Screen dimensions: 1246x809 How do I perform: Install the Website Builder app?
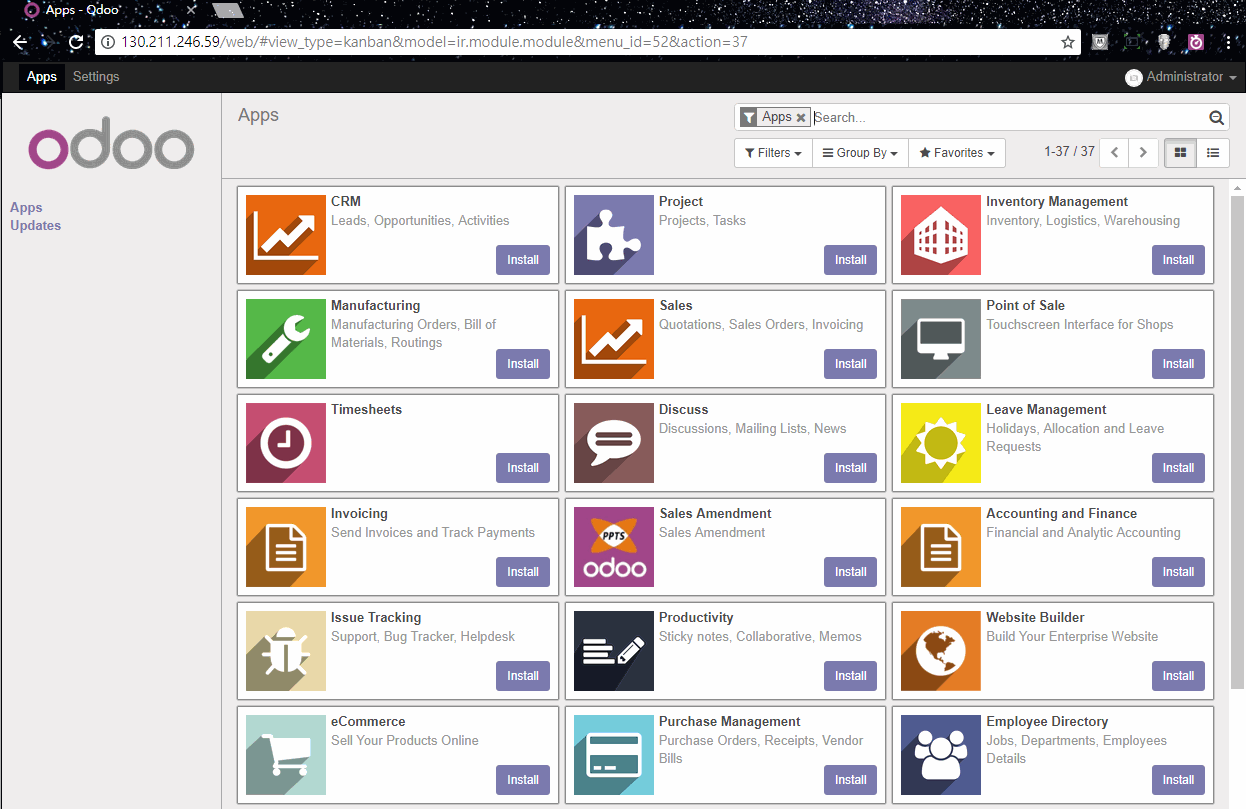1178,676
